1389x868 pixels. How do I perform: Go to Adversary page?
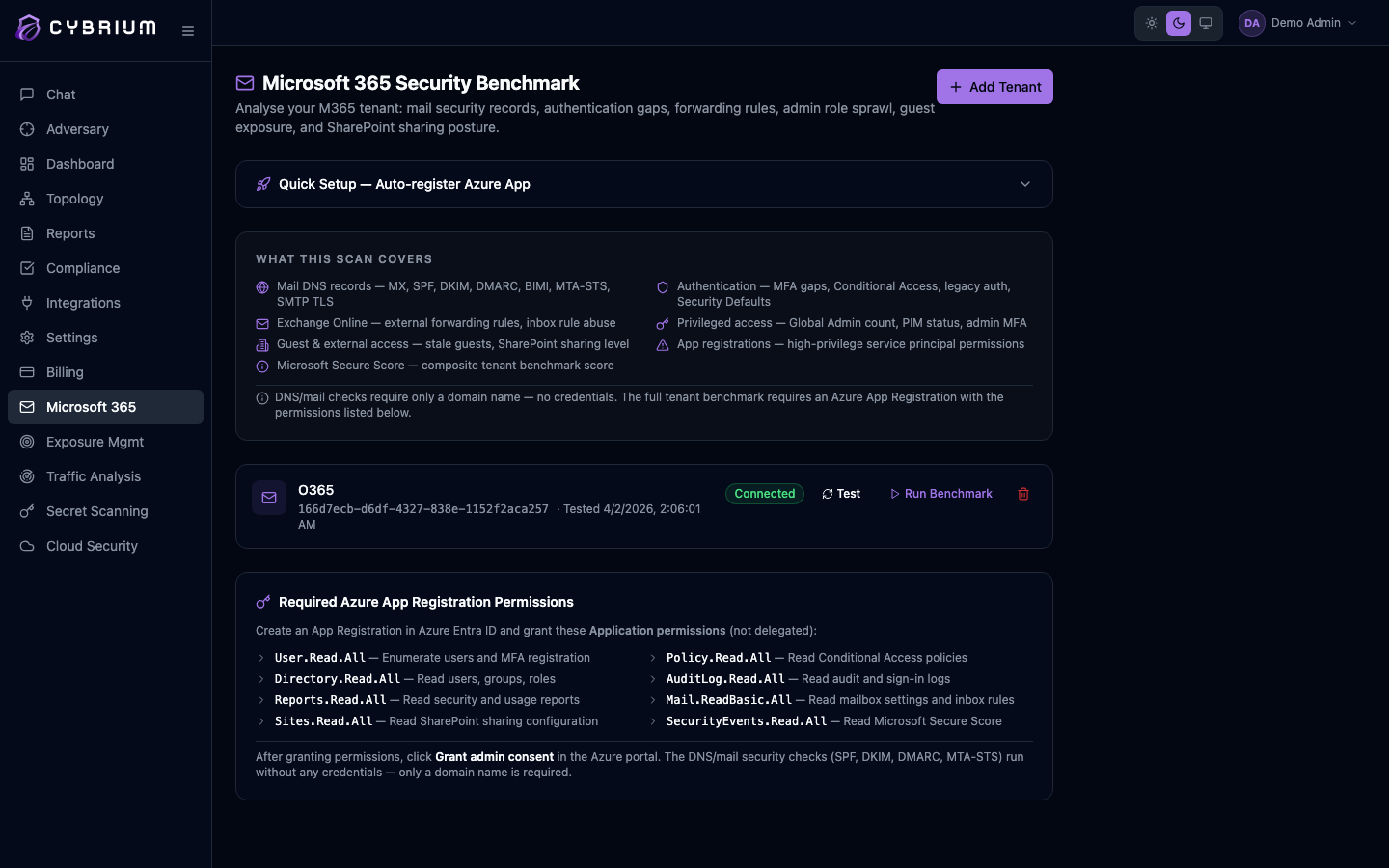(x=106, y=129)
